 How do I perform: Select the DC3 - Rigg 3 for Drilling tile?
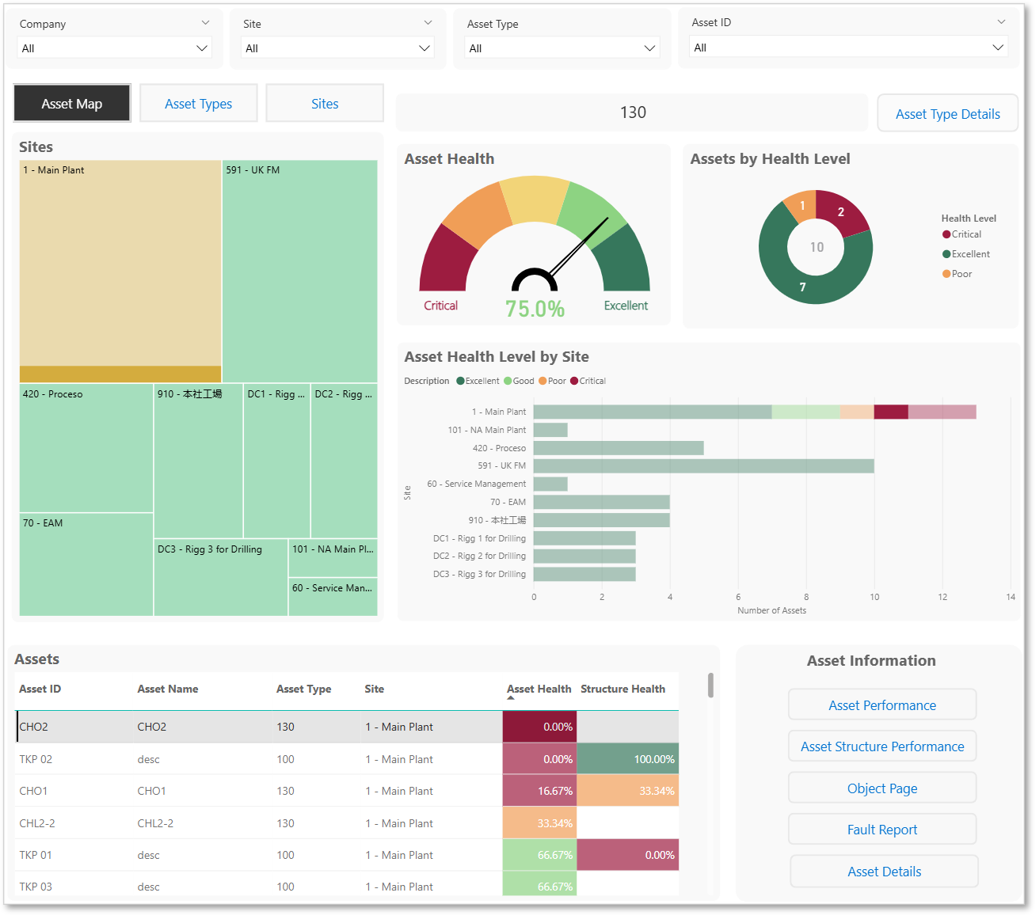220,578
